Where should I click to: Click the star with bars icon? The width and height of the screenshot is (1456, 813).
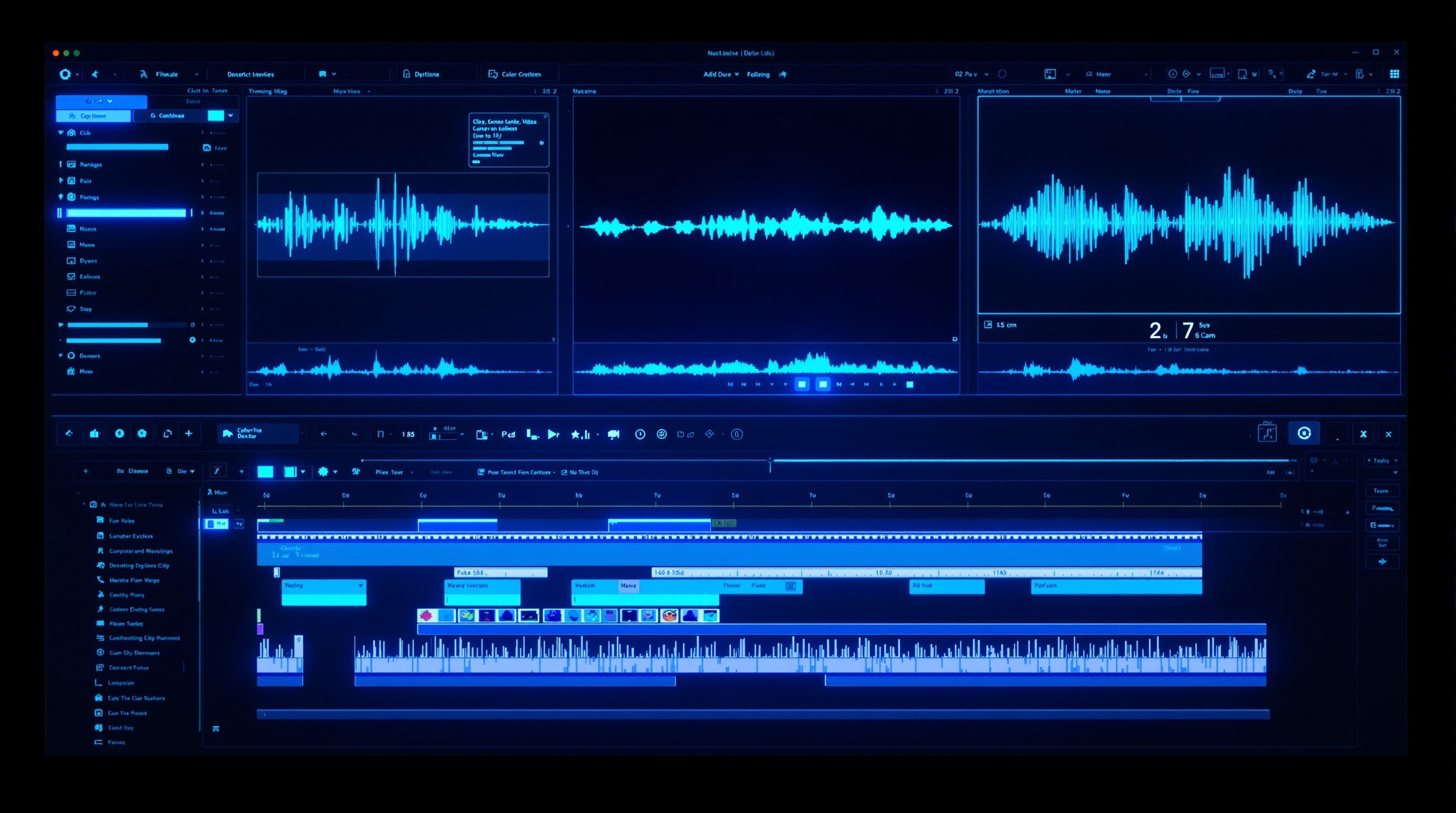coord(580,434)
